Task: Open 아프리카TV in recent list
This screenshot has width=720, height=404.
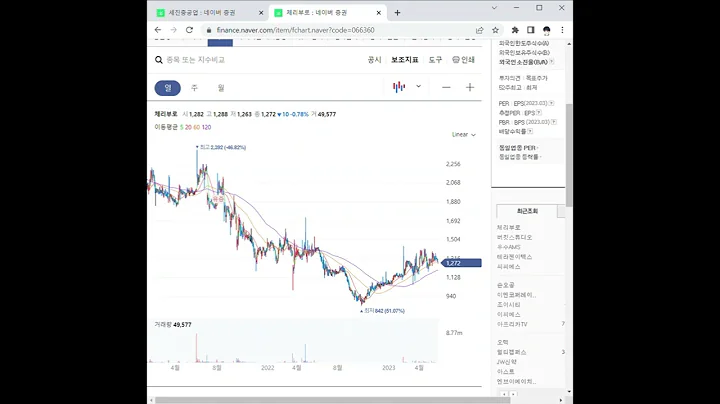Action: [512, 324]
